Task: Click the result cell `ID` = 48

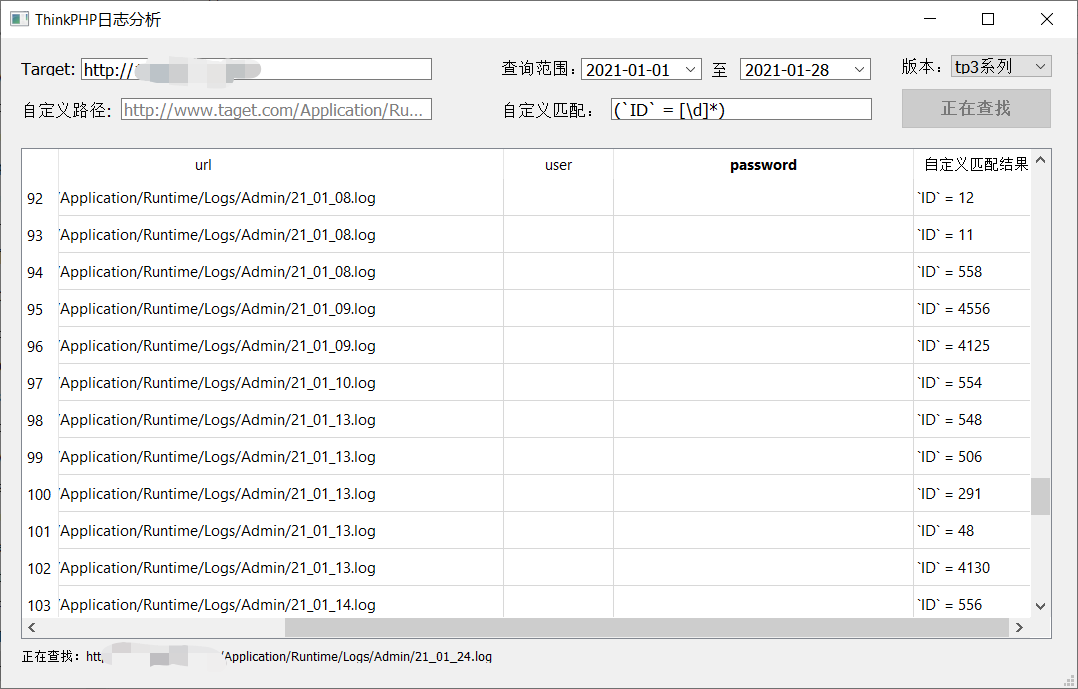Action: click(972, 532)
